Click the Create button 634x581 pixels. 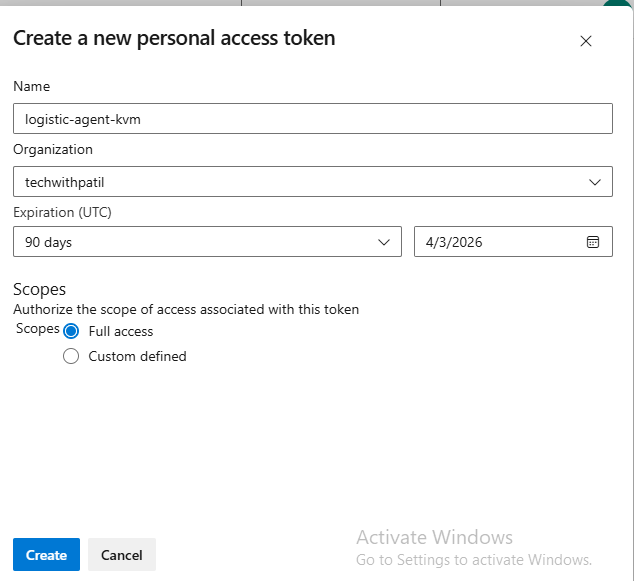tap(46, 555)
